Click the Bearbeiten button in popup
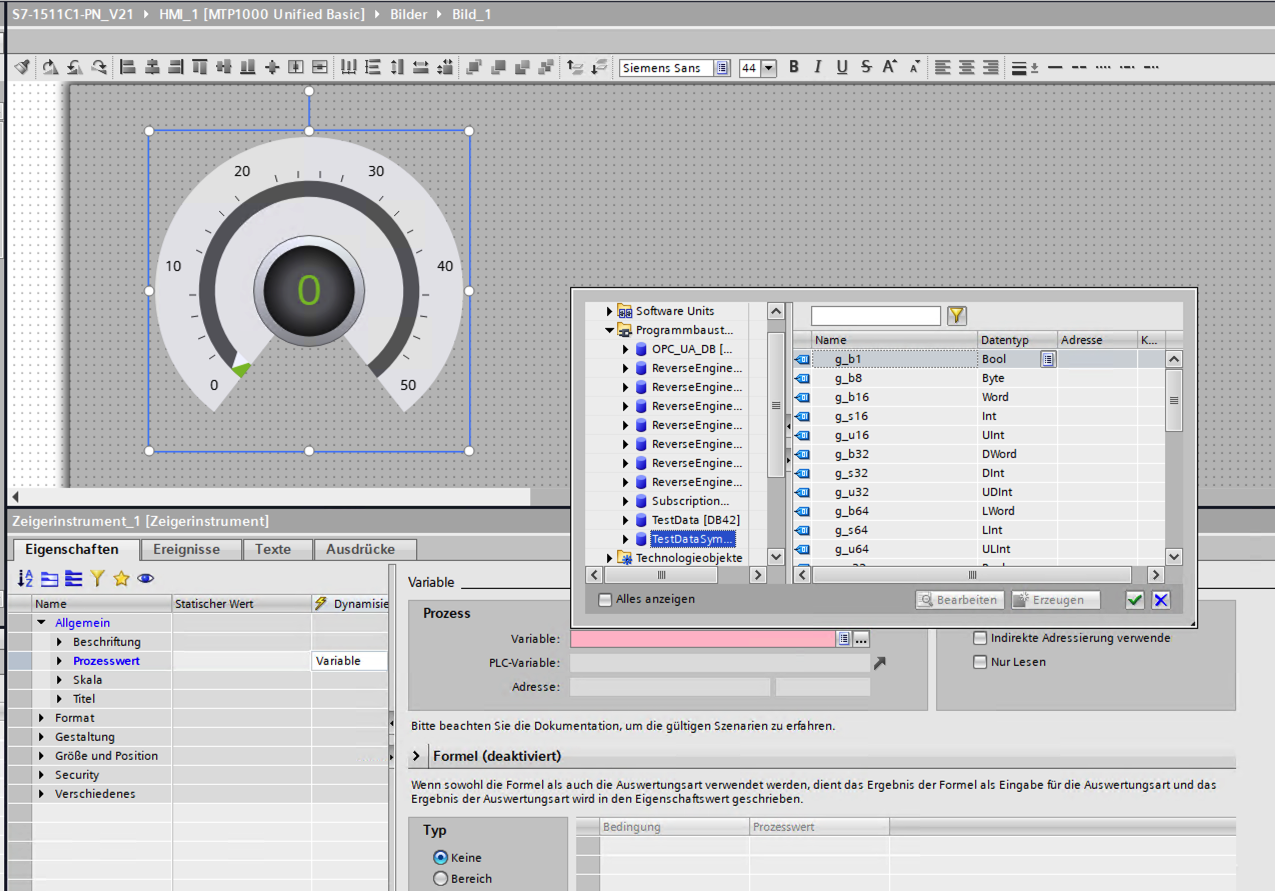Viewport: 1275px width, 891px height. click(960, 600)
